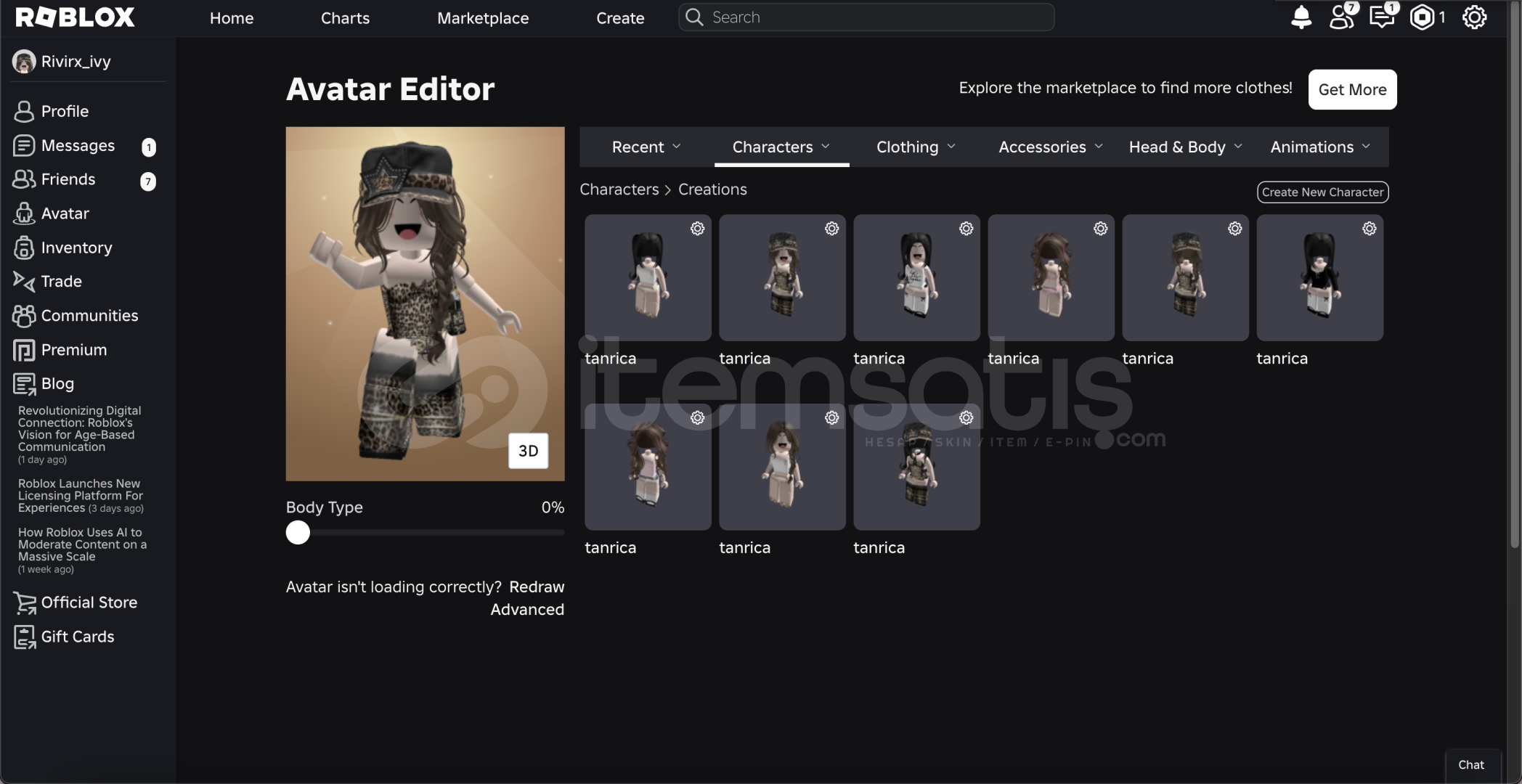Click the Get More button

coord(1352,89)
